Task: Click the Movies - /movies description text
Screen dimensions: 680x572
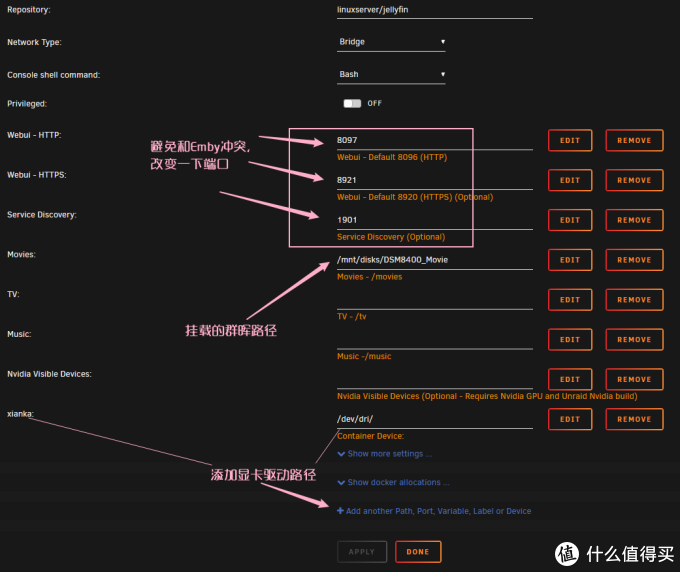Action: pyautogui.click(x=369, y=277)
